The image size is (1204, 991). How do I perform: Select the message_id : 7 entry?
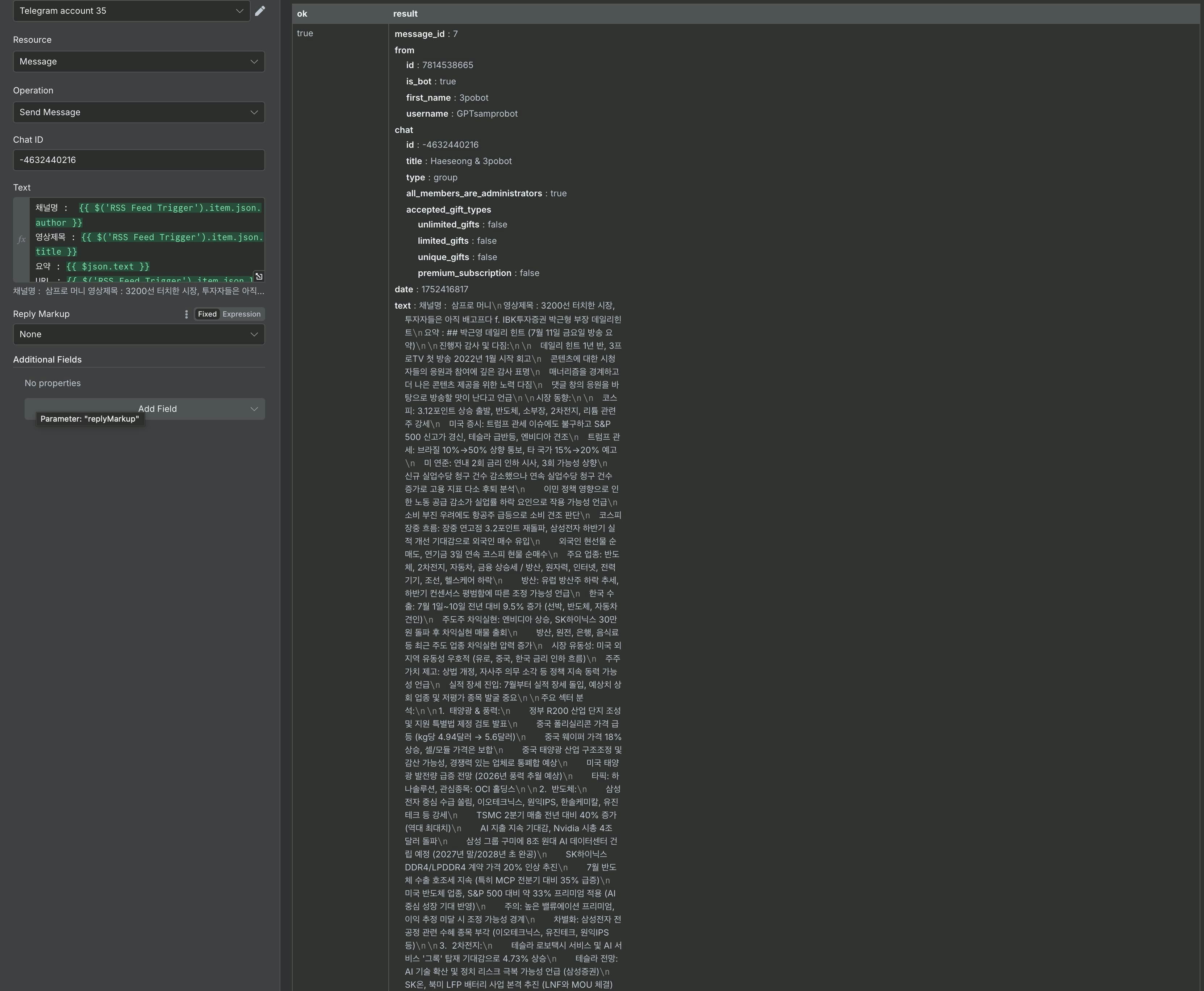point(426,34)
